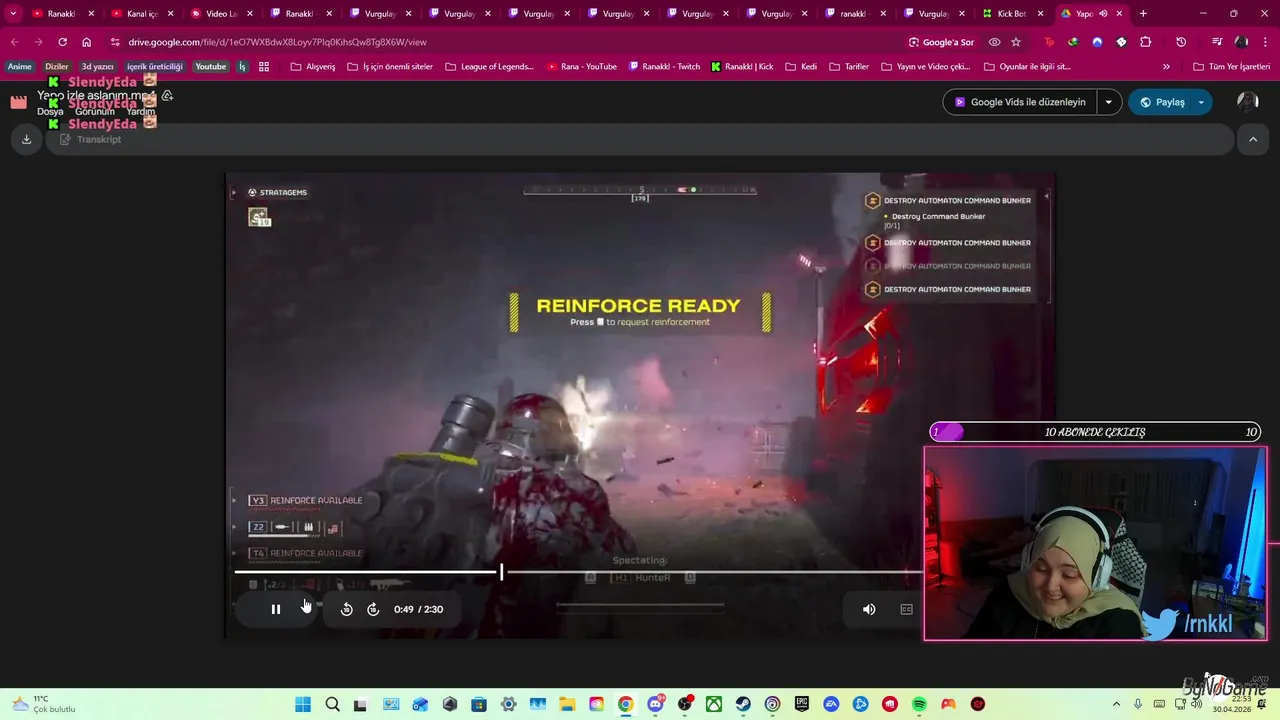Open Discord from the taskbar
This screenshot has height=720, width=1280.
click(x=655, y=704)
